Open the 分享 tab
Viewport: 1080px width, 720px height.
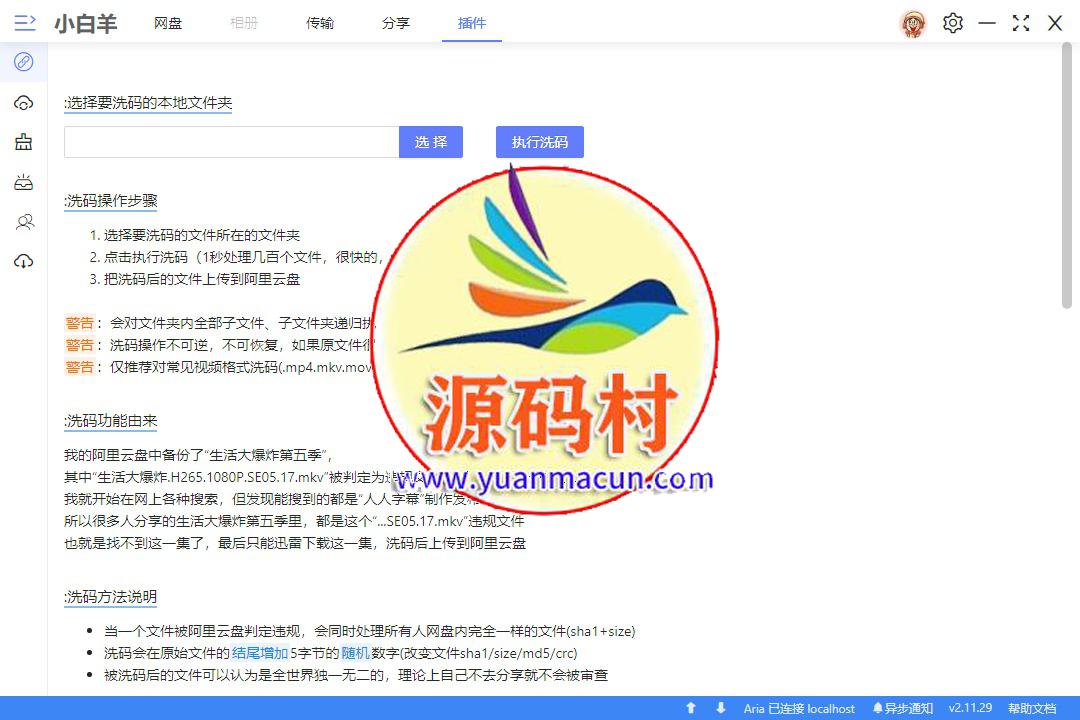(396, 23)
